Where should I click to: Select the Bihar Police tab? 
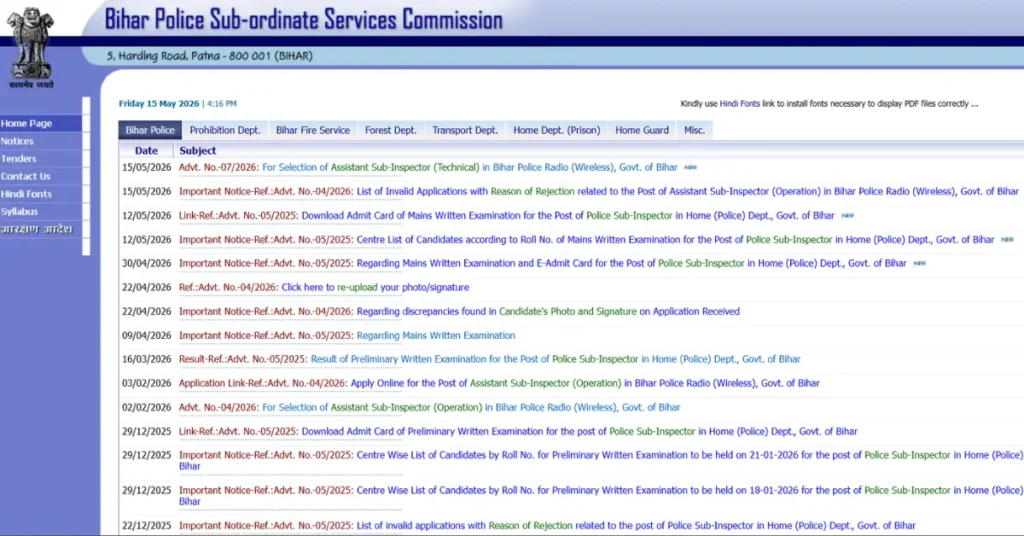tap(150, 130)
